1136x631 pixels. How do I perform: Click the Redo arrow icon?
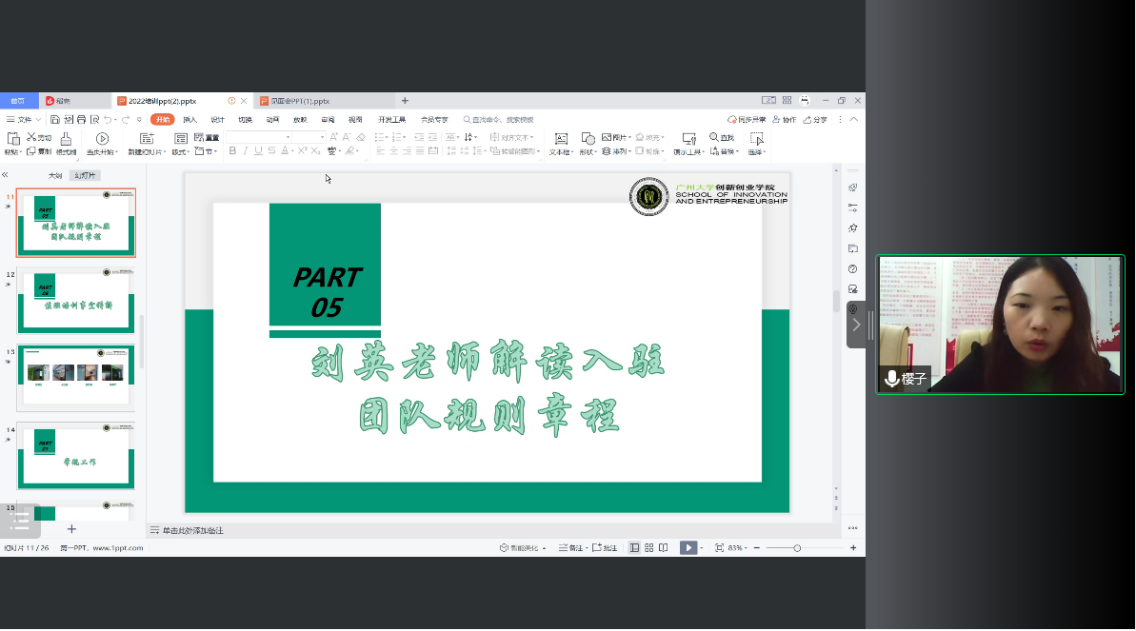coord(125,120)
